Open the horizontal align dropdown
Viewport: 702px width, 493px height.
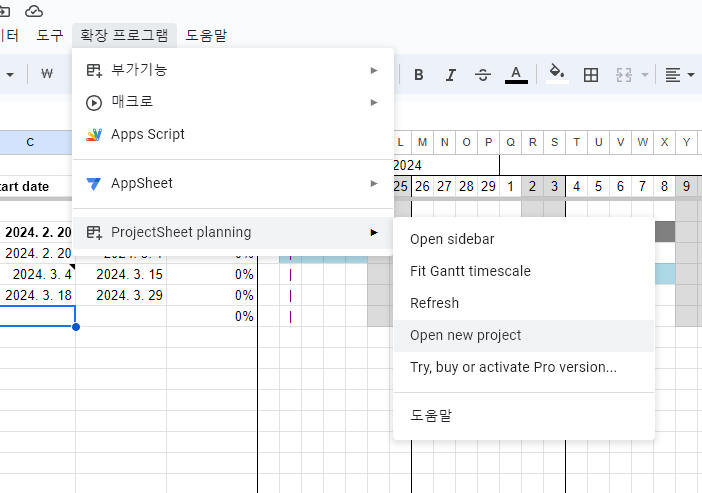pyautogui.click(x=679, y=75)
